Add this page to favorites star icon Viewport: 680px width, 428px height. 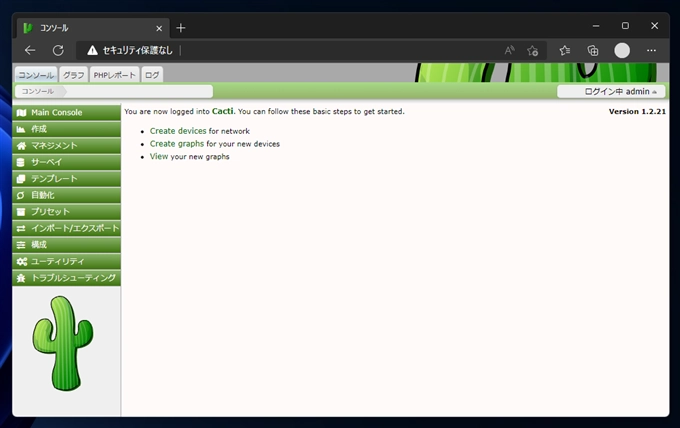pyautogui.click(x=533, y=51)
